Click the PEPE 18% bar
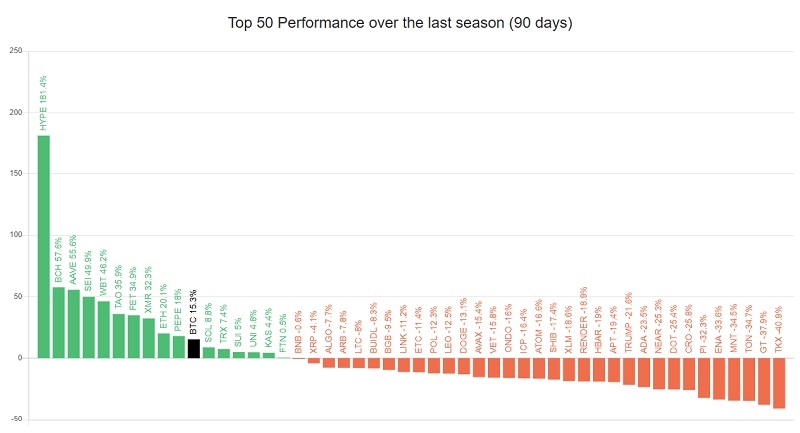This screenshot has height=433, width=800. (179, 346)
